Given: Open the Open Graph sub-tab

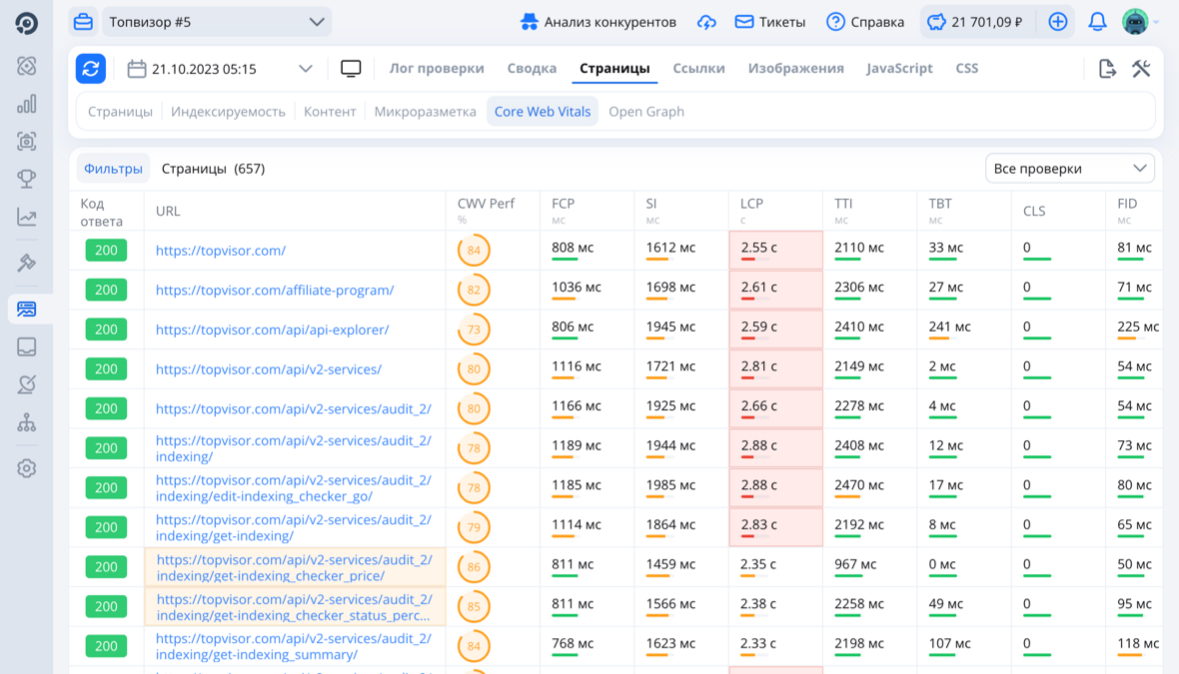Looking at the screenshot, I should 646,112.
